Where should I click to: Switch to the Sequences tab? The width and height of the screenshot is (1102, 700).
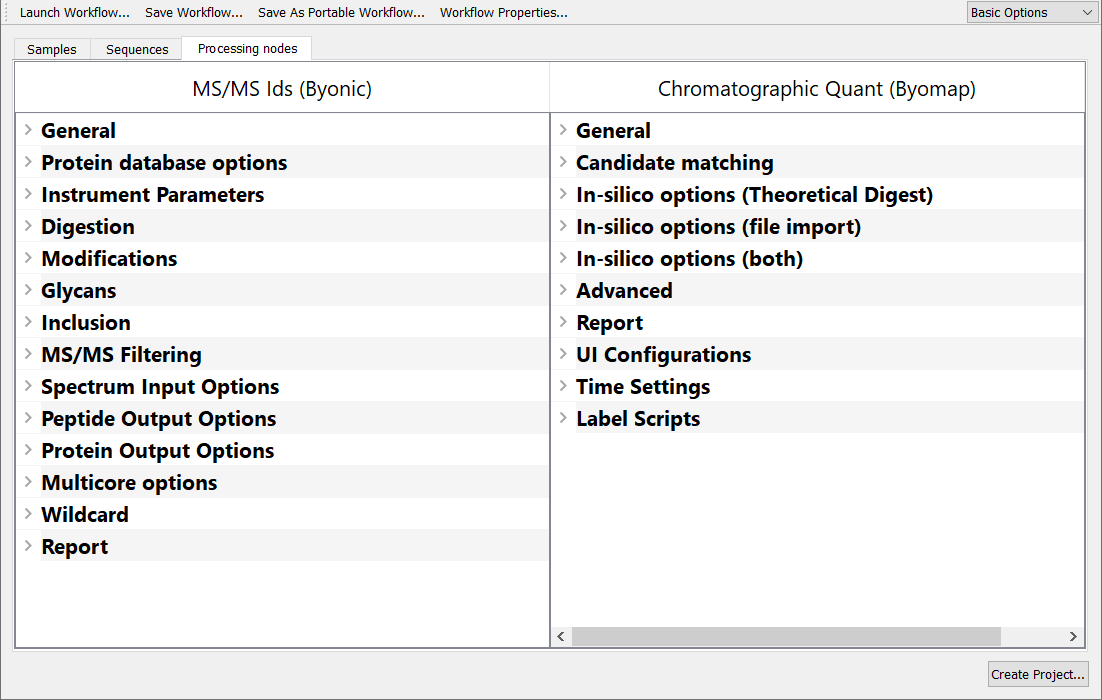pos(137,49)
